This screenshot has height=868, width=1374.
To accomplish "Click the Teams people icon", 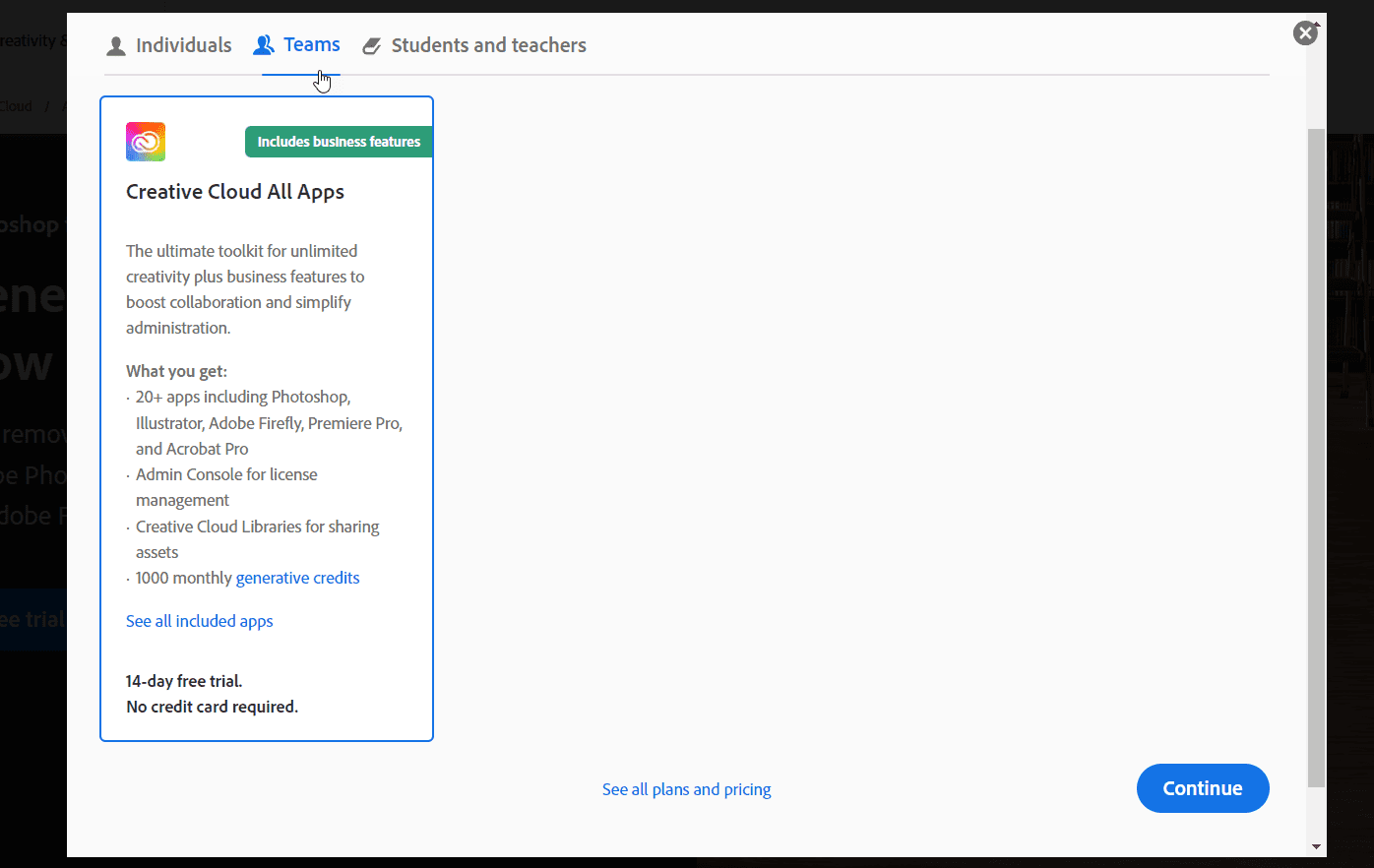I will pos(264,45).
